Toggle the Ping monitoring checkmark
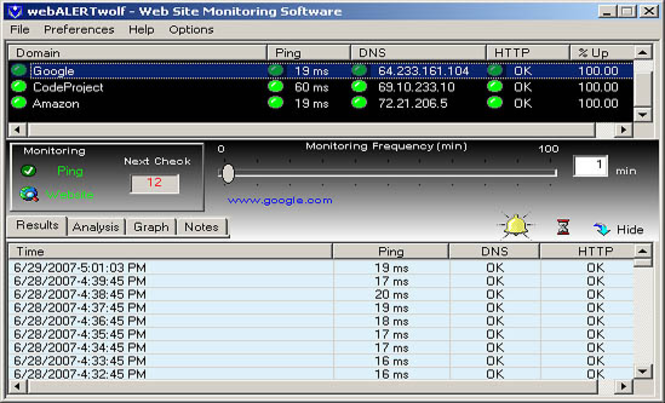The height and width of the screenshot is (403, 665). 28,171
